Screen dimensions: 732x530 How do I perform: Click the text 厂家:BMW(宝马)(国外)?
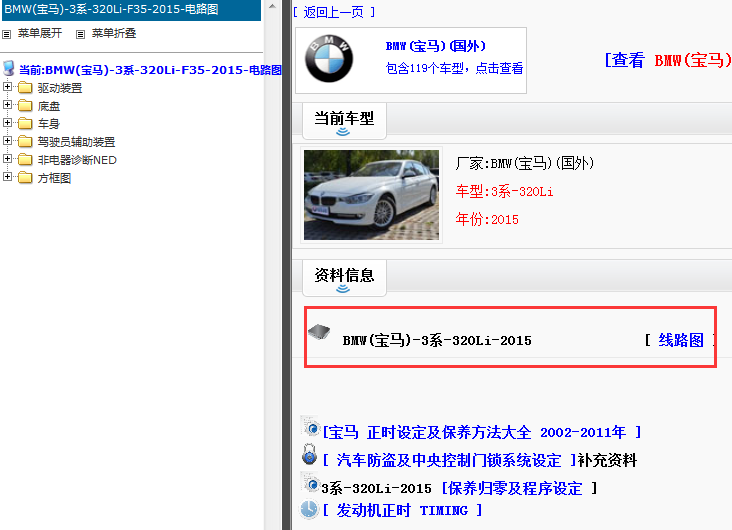coord(525,163)
